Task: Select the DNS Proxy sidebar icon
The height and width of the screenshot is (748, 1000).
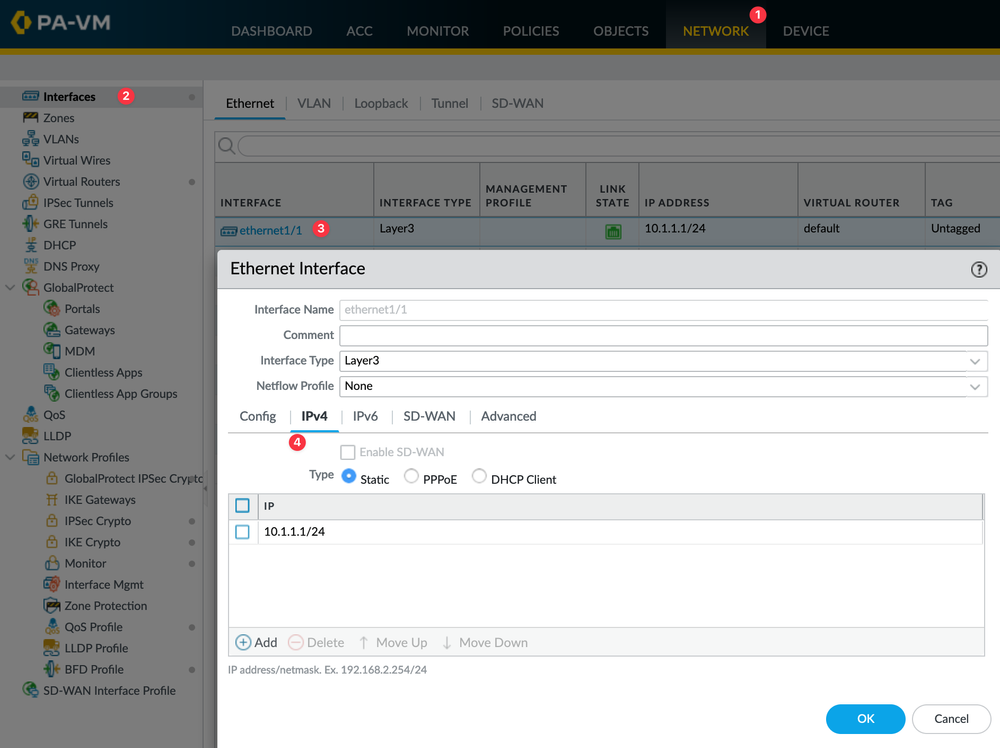Action: coord(30,266)
